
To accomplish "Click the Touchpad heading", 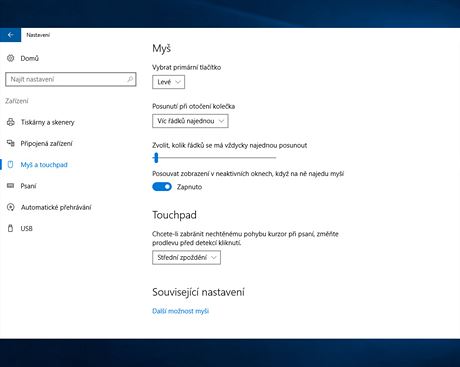I will pyautogui.click(x=174, y=215).
